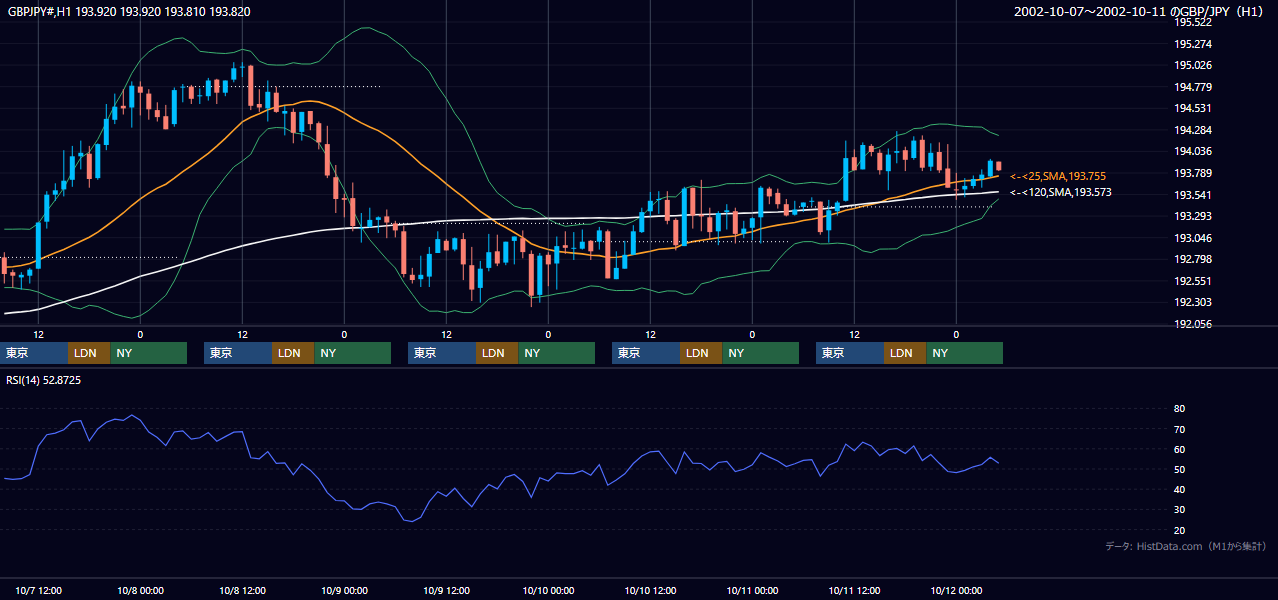Screen dimensions: 1278x600
Task: Select the 194.036 price level label
Action: [1193, 152]
